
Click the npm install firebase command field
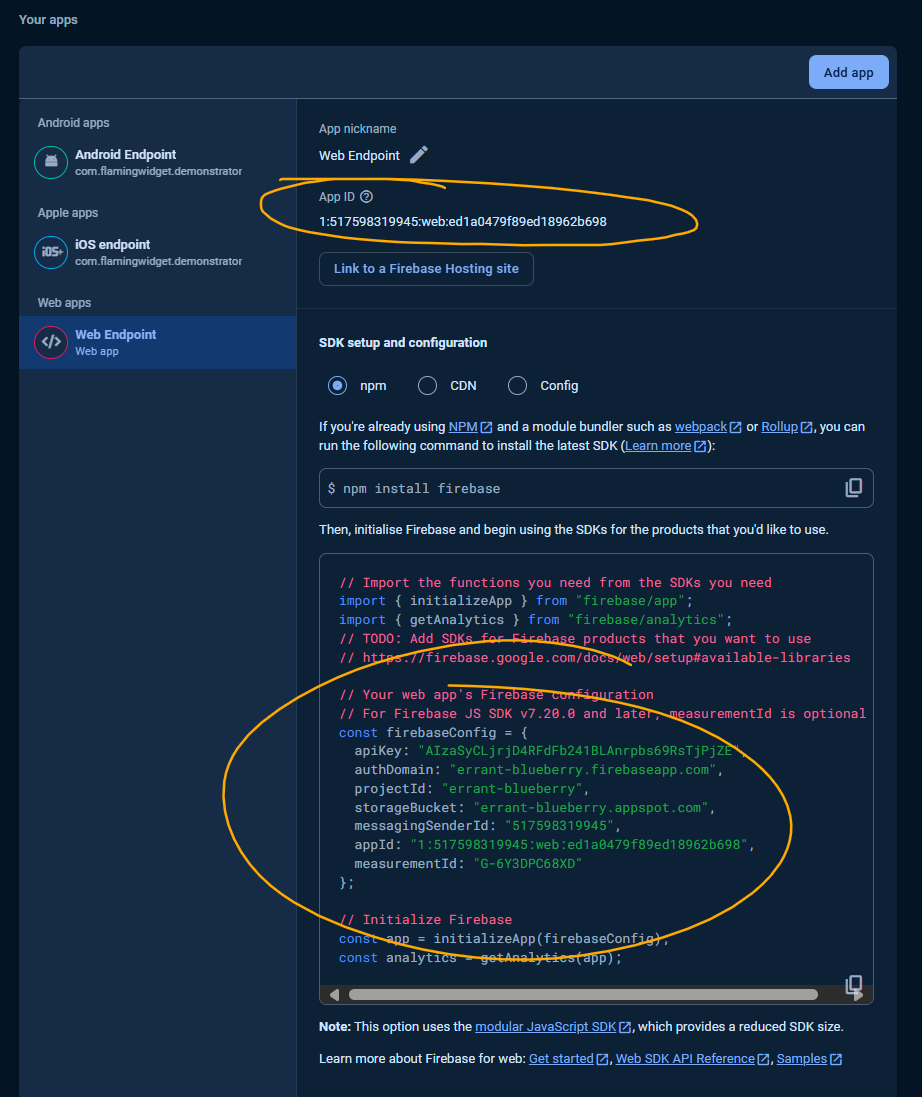pos(596,488)
